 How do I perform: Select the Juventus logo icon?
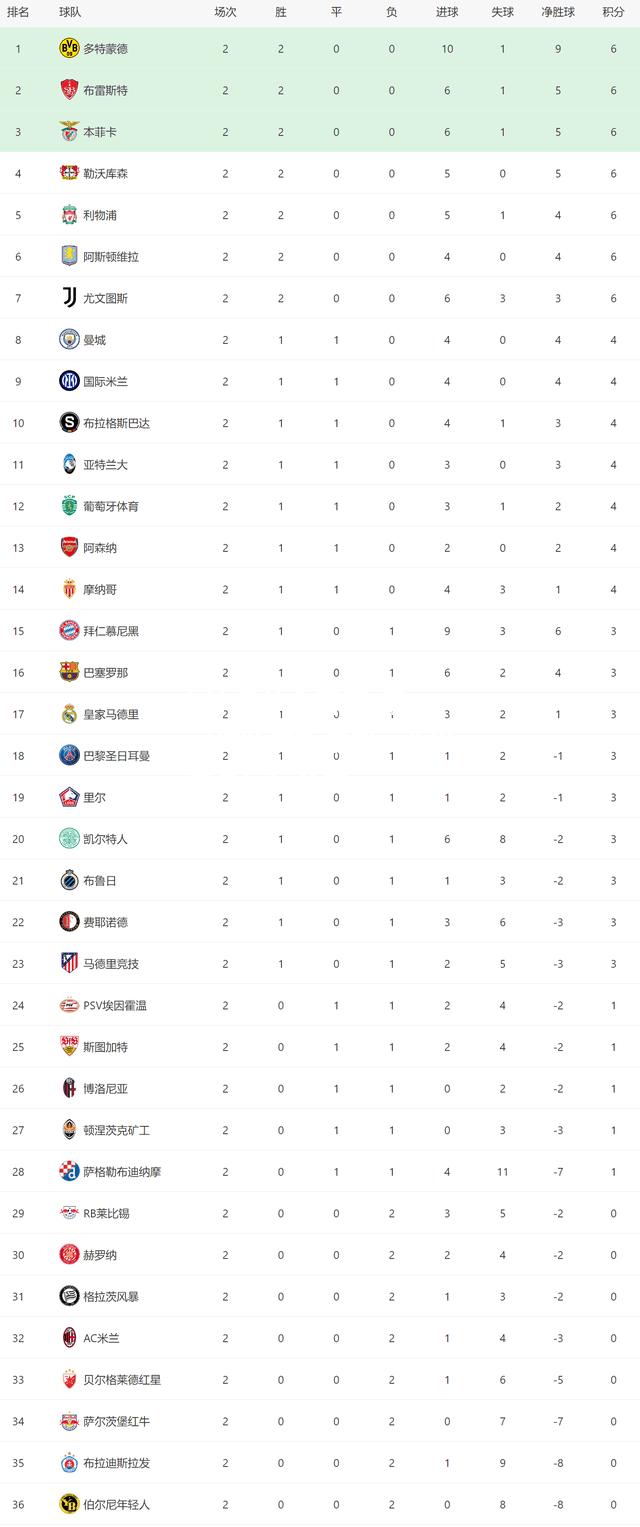click(69, 298)
